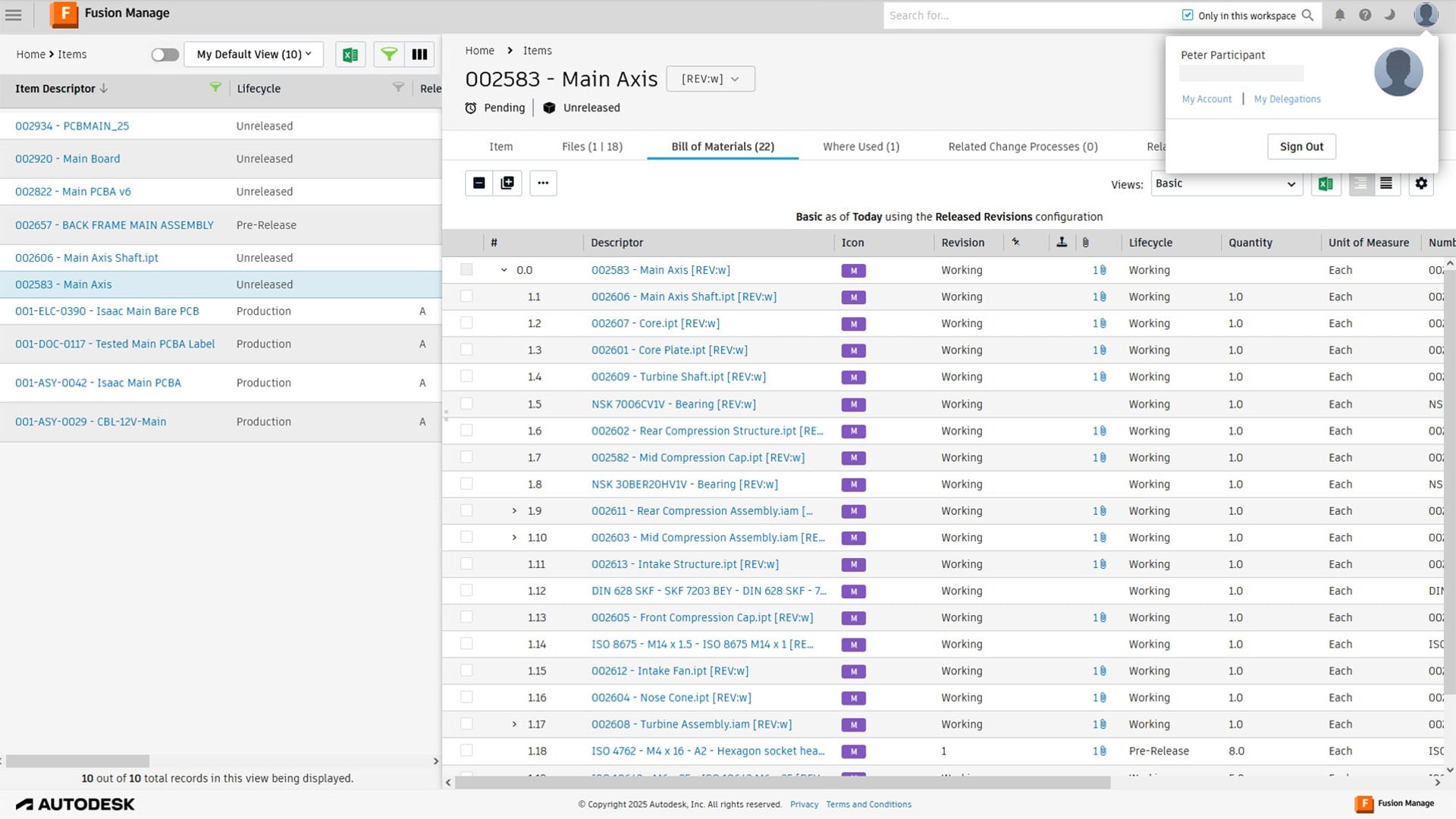Open the Files tab
Viewport: 1456px width, 819px height.
pos(591,146)
